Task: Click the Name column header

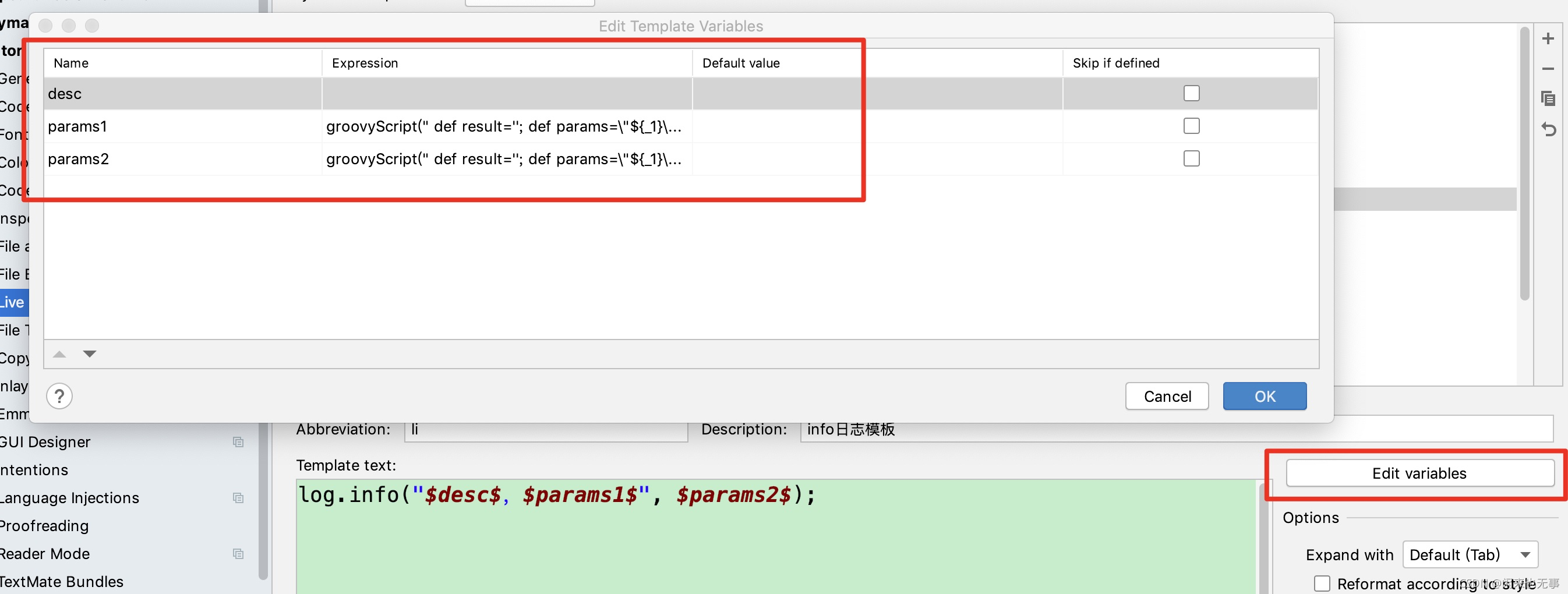Action: pyautogui.click(x=183, y=63)
